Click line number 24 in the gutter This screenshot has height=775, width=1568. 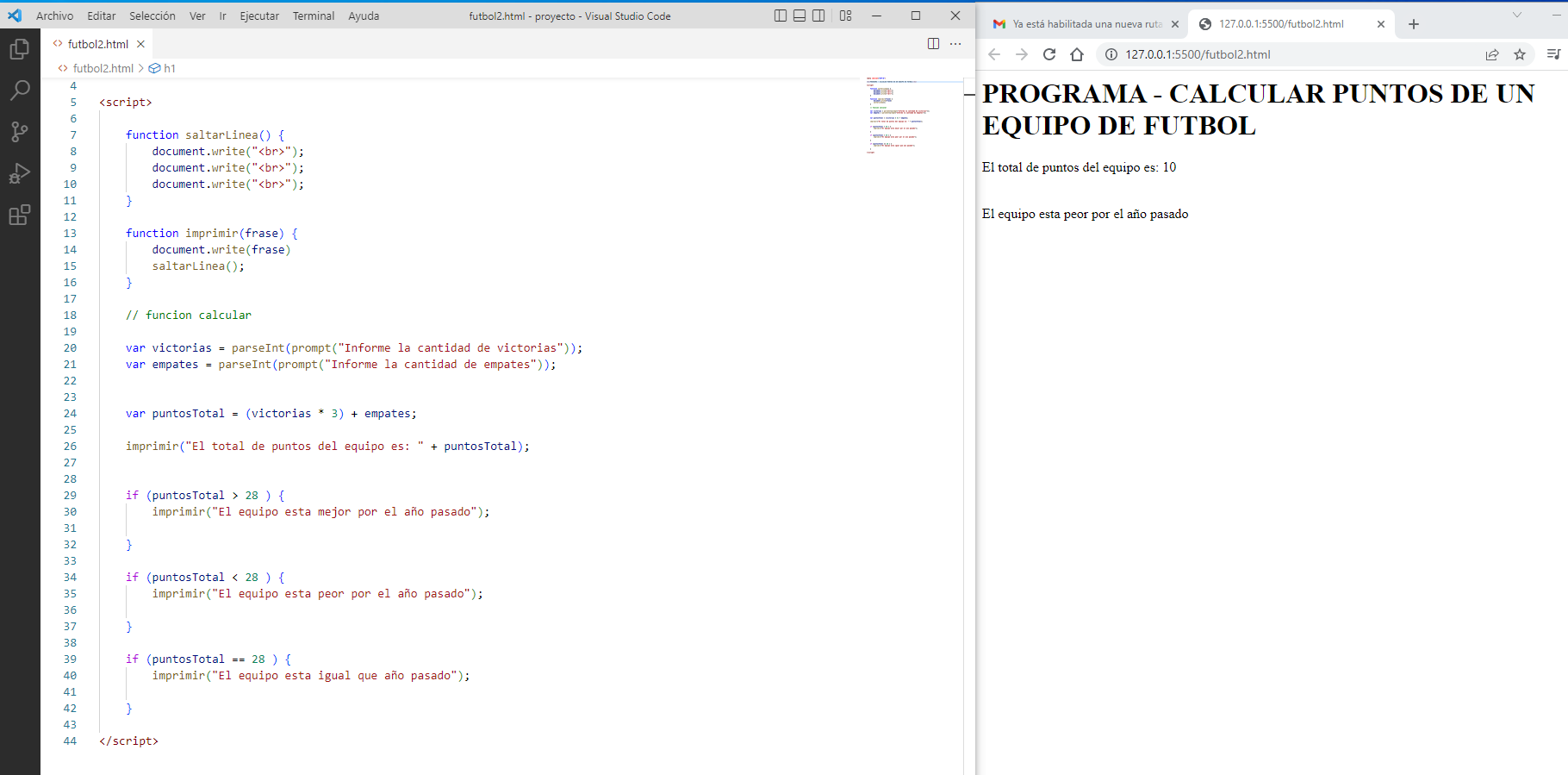coord(70,413)
